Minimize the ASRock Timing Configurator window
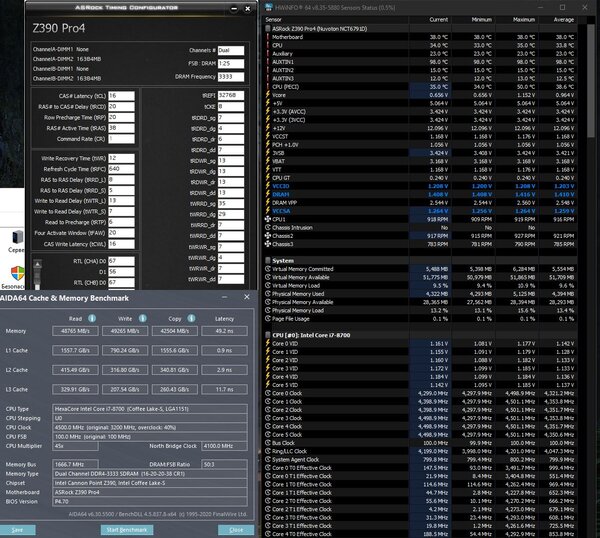Viewport: 600px width, 538px height. (234, 8)
